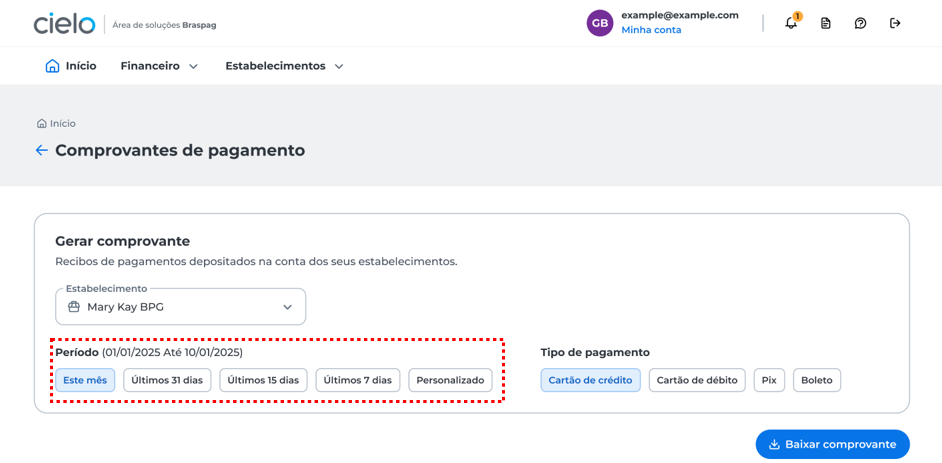The height and width of the screenshot is (463, 942).
Task: Click the home icon in the breadcrumb
Action: [x=41, y=124]
